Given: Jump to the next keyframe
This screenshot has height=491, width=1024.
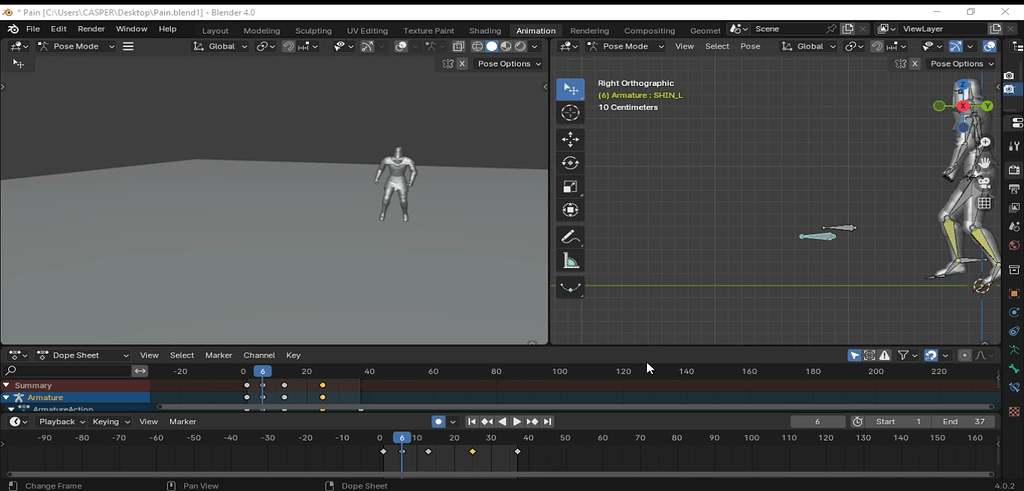Looking at the screenshot, I should [532, 422].
